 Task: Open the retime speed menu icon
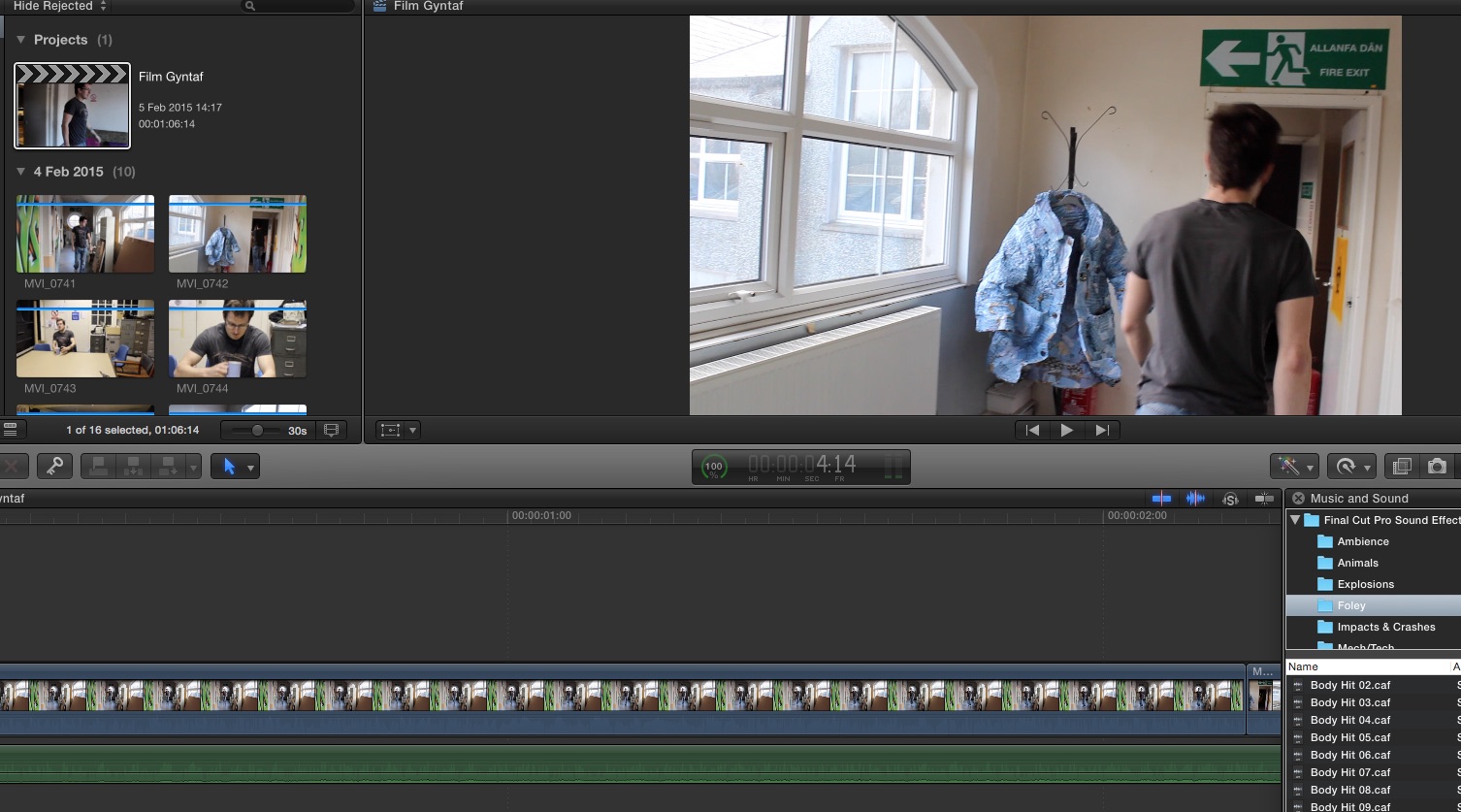click(x=1347, y=467)
